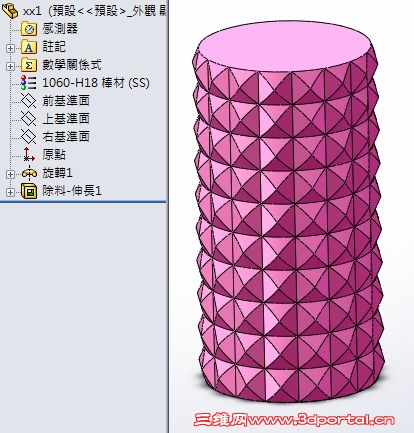Image resolution: width=414 pixels, height=433 pixels.
Task: Select the 前基準面 plane icon
Action: 29,100
